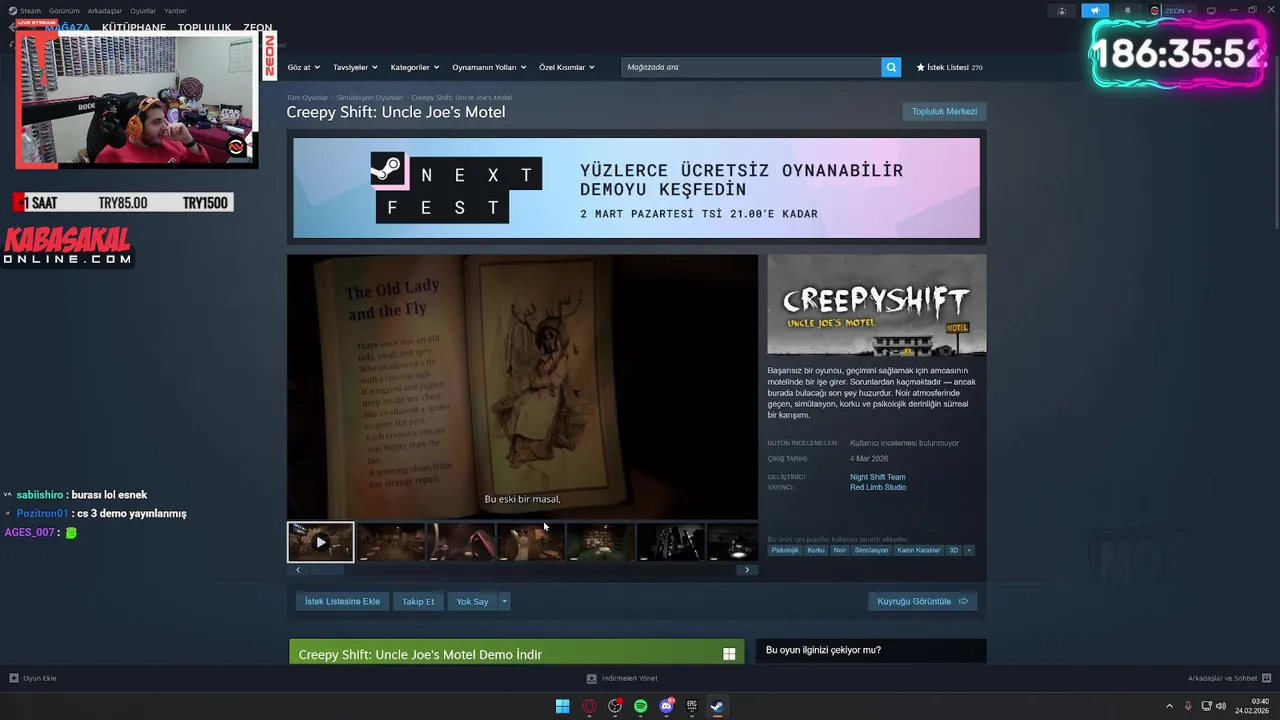Open the ZEON account dropdown
The height and width of the screenshot is (720, 1280).
coord(1178,11)
